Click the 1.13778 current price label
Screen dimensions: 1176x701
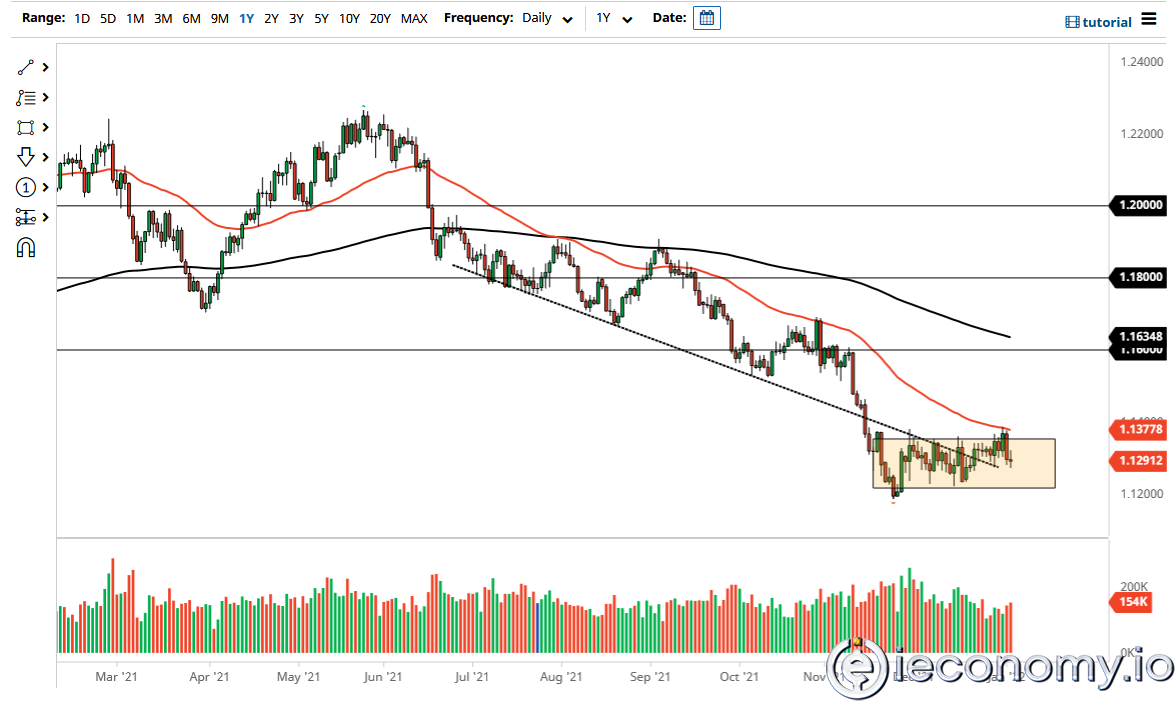[x=1140, y=430]
